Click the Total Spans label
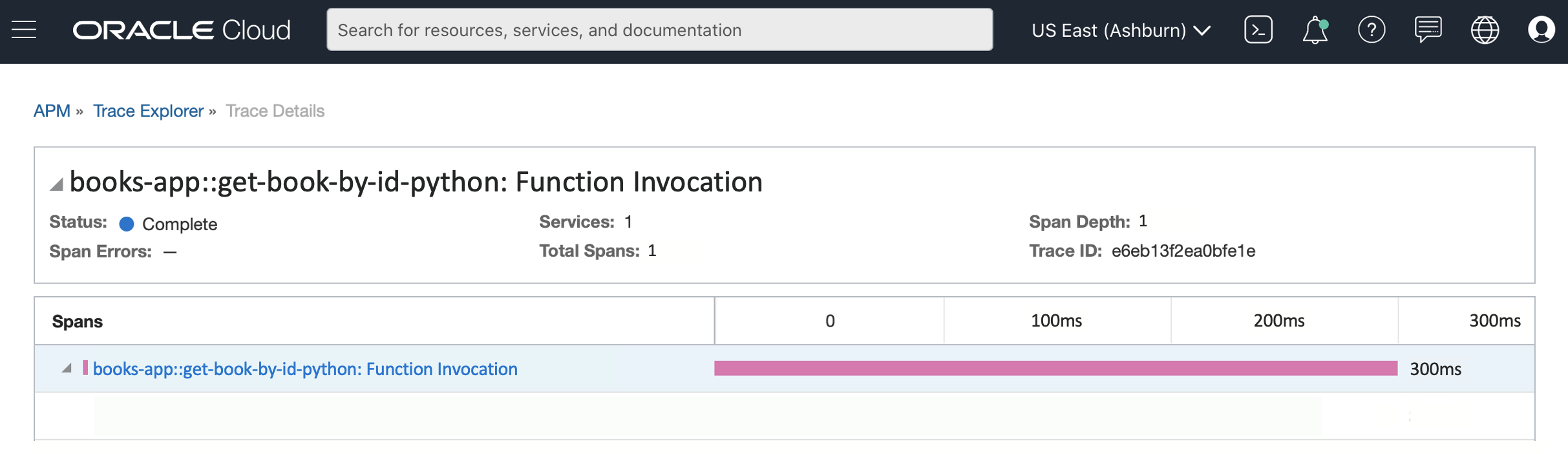This screenshot has width=1568, height=454. pos(589,251)
